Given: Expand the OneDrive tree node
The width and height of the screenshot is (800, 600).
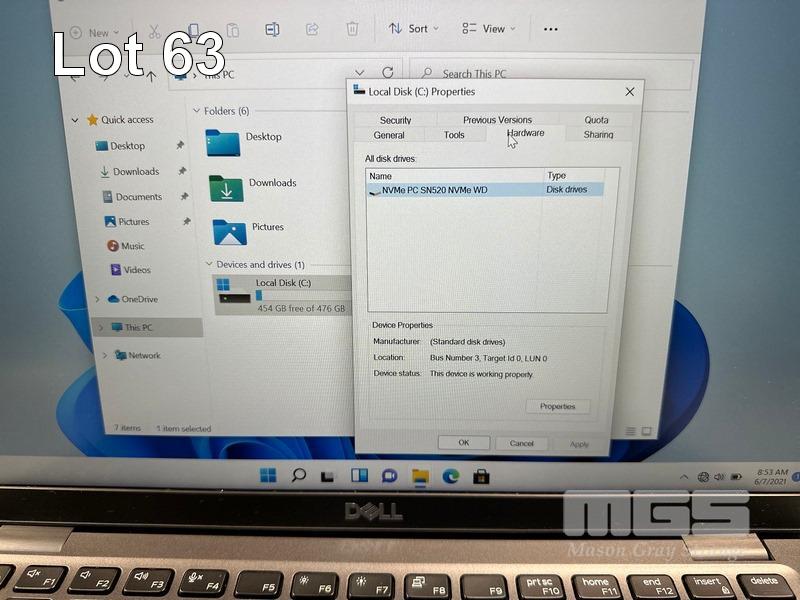Looking at the screenshot, I should tap(97, 299).
